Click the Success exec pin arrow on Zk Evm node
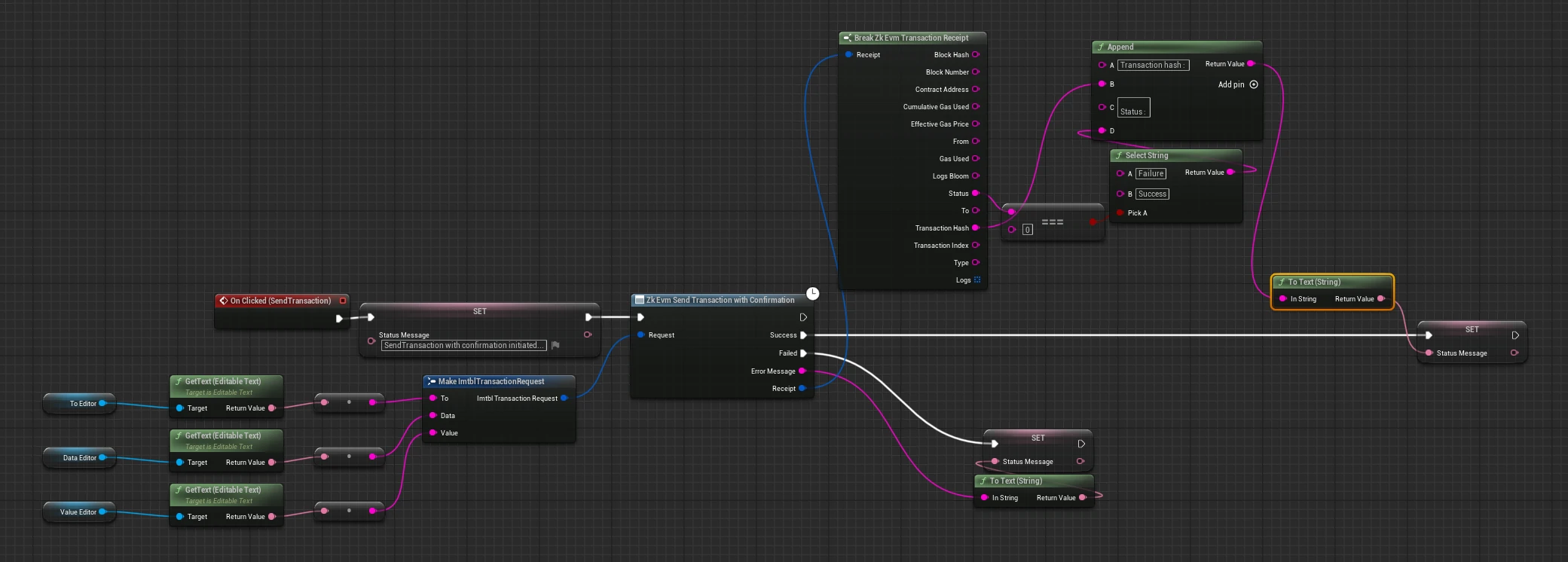The width and height of the screenshot is (1568, 562). point(803,335)
